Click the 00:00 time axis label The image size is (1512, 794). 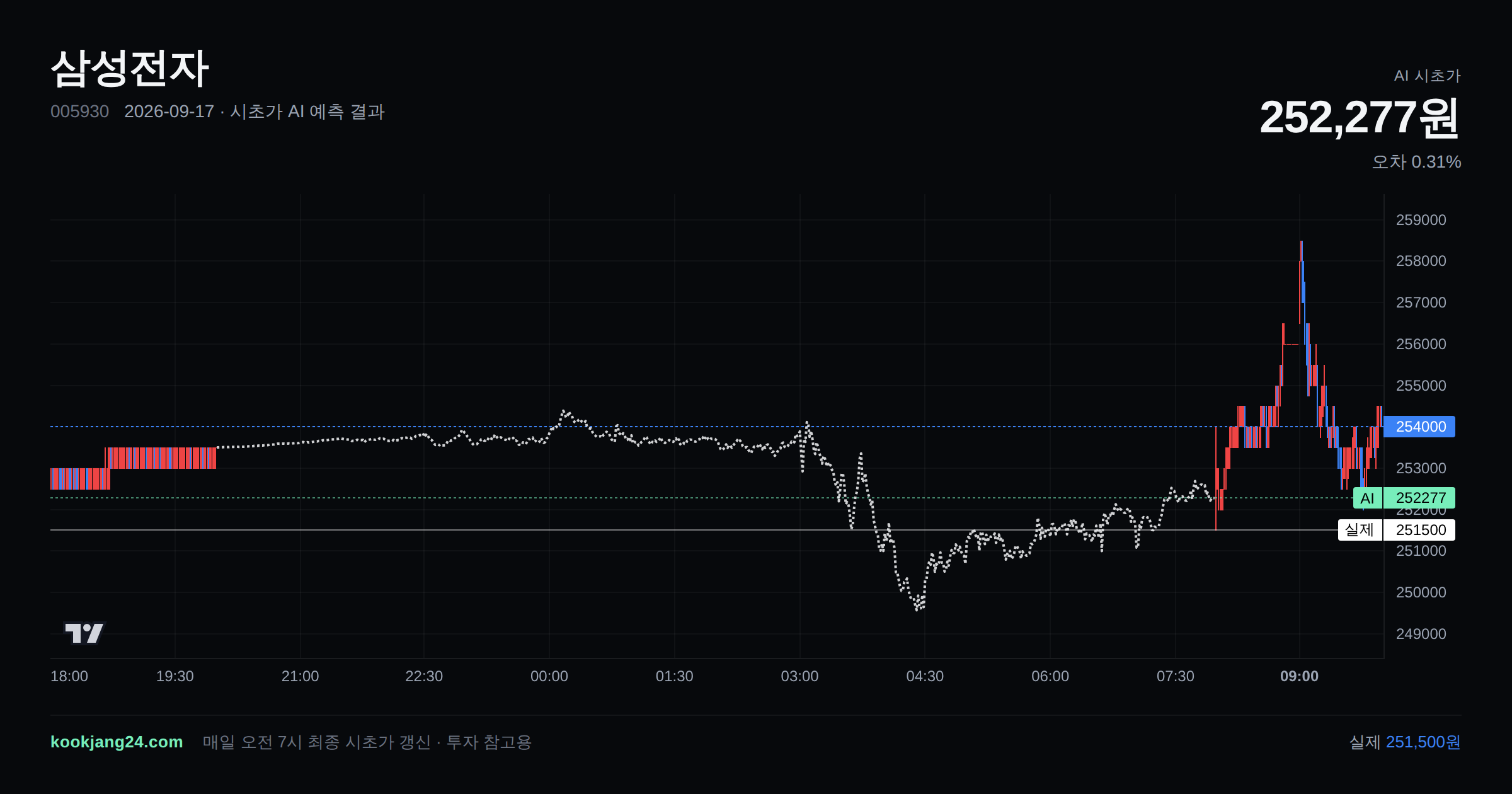[549, 676]
